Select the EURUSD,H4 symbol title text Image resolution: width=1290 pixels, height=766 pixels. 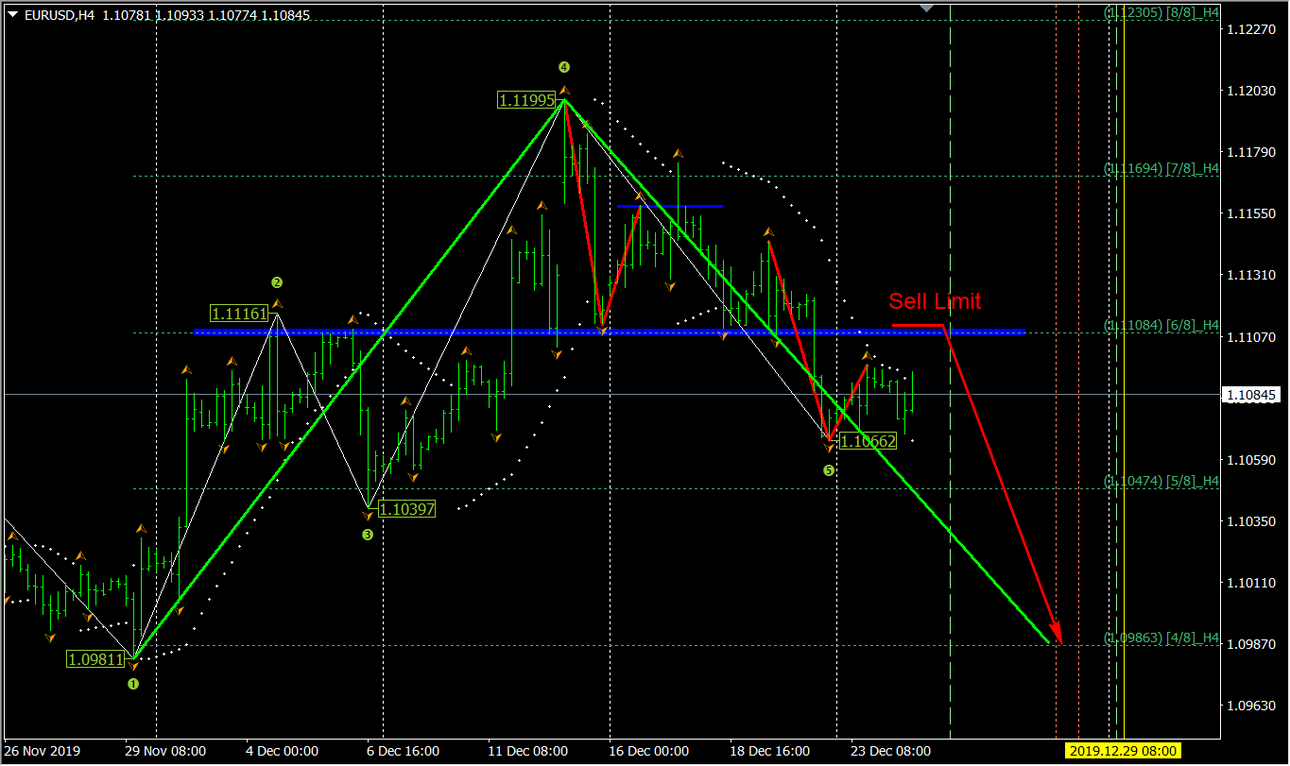[60, 15]
